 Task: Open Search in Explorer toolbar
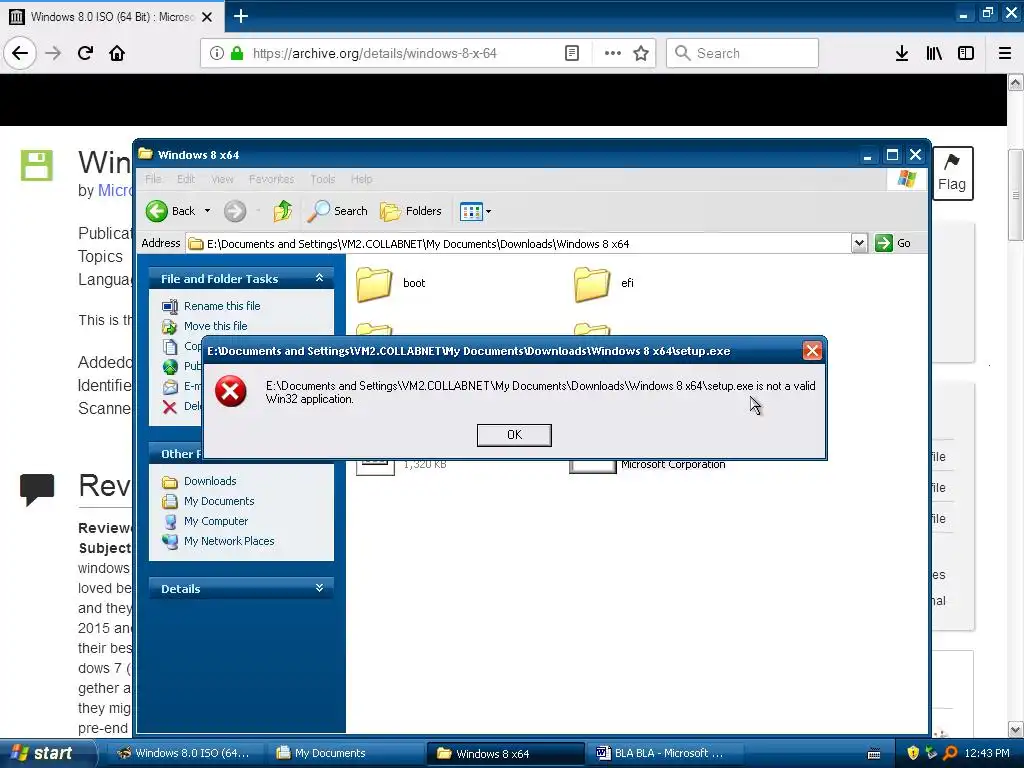[338, 211]
